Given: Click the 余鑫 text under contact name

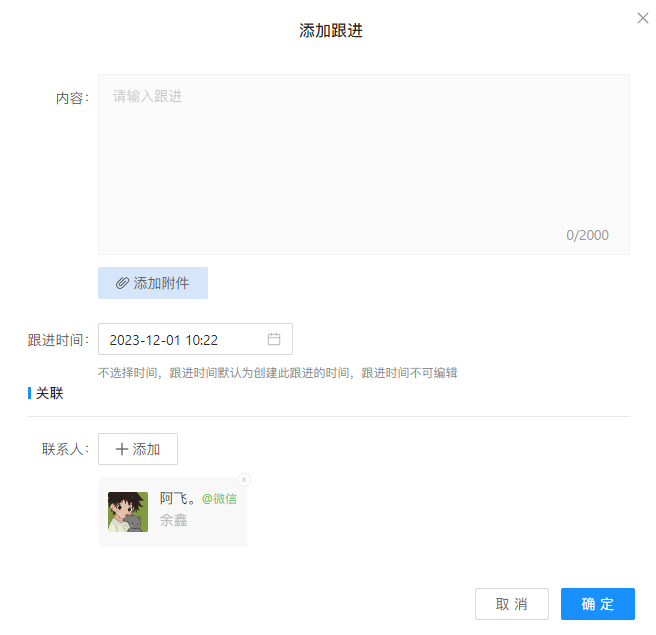Looking at the screenshot, I should tap(173, 520).
